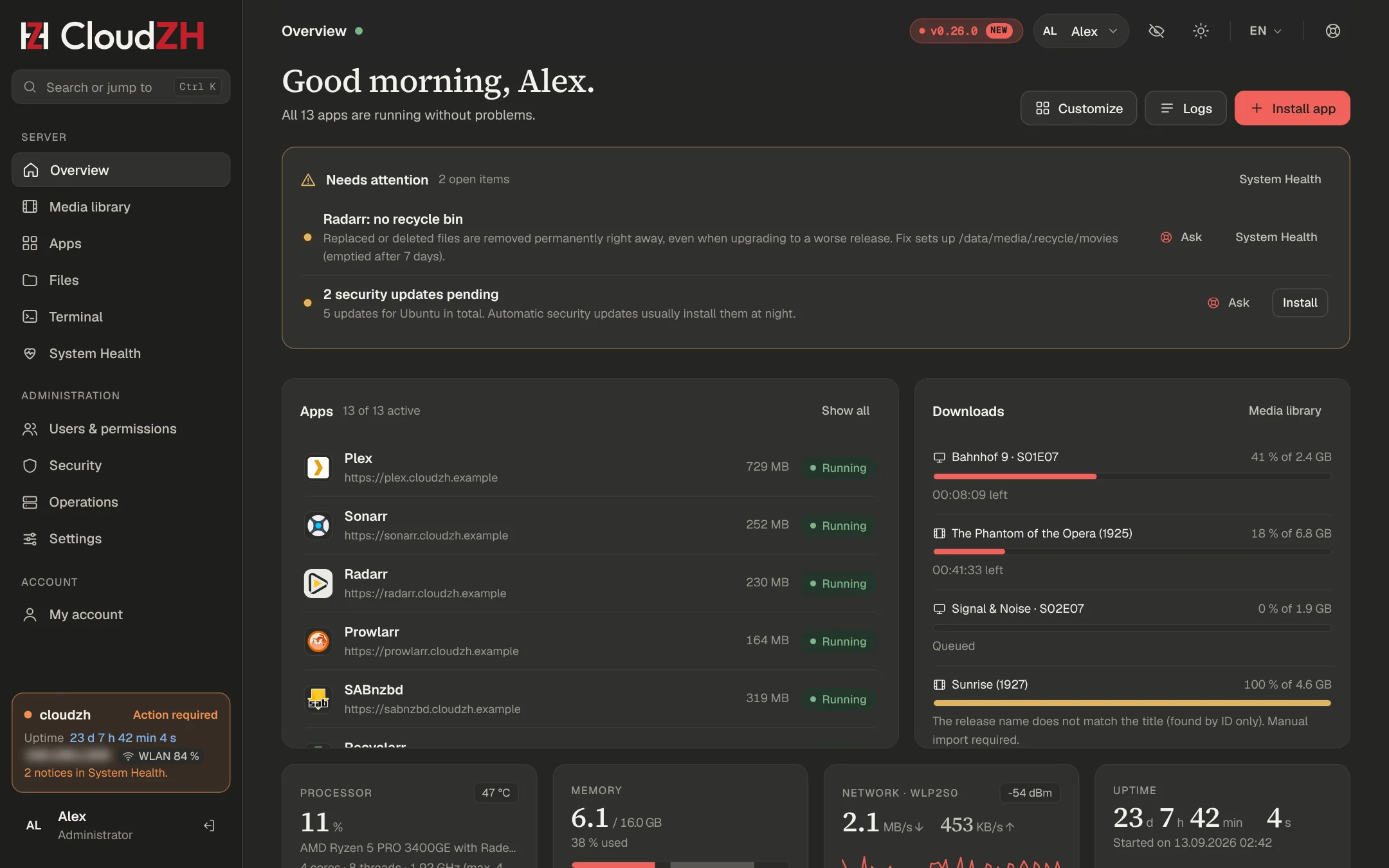
Task: Click the Plex app icon
Action: [x=318, y=467]
